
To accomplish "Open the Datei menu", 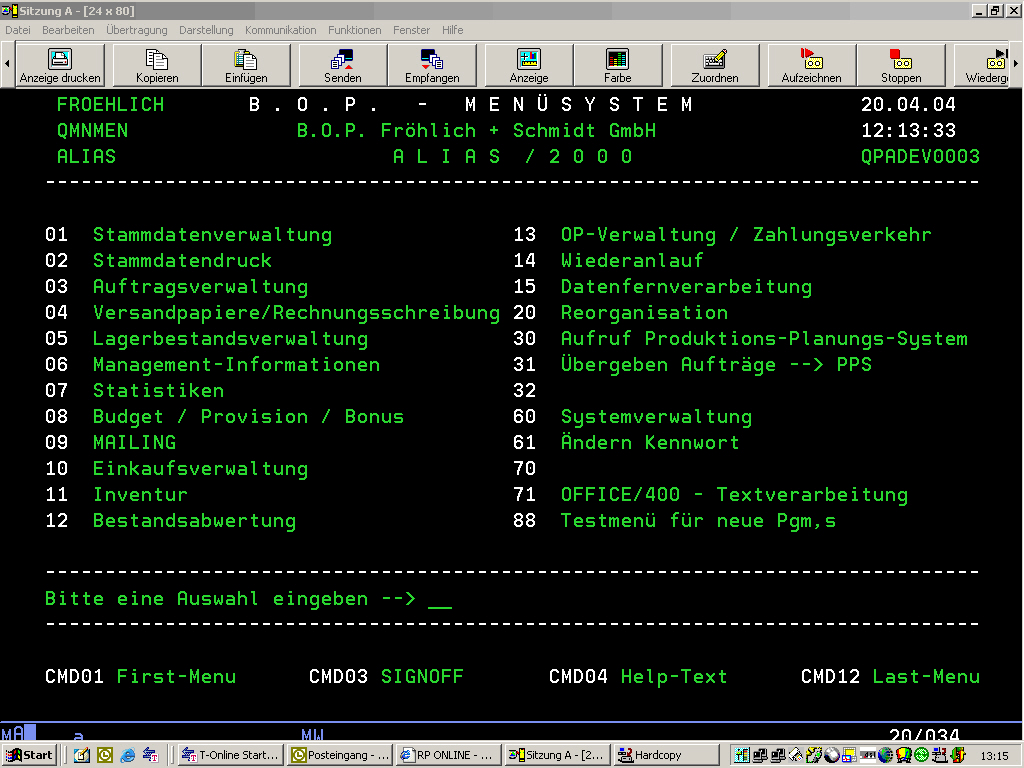I will pyautogui.click(x=18, y=30).
